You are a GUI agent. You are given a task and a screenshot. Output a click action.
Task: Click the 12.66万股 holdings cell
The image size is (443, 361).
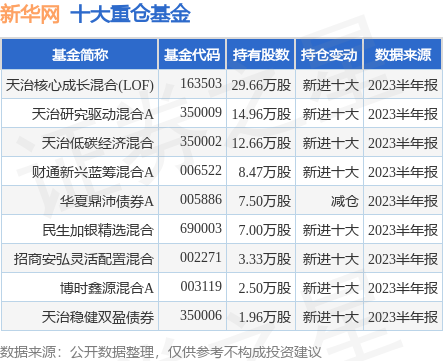click(261, 143)
